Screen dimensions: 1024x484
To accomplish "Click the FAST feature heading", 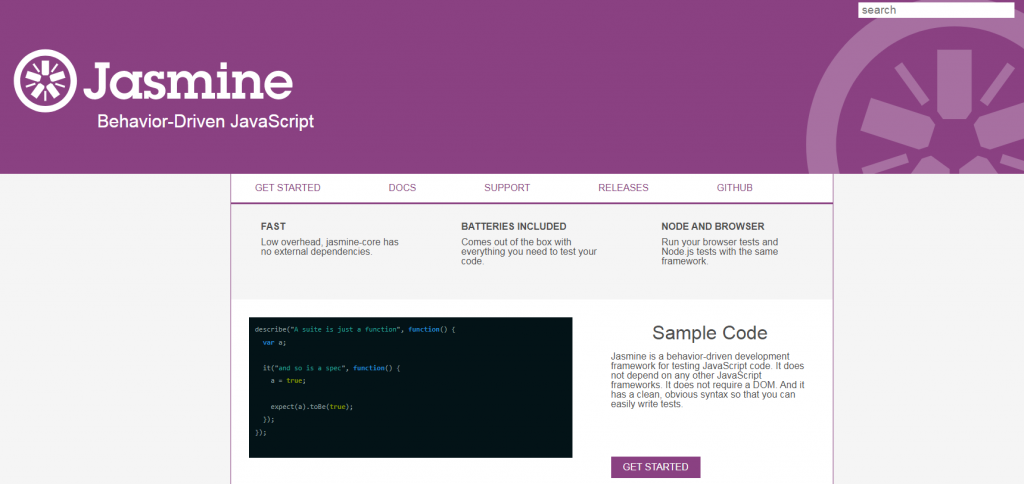I will 273,227.
